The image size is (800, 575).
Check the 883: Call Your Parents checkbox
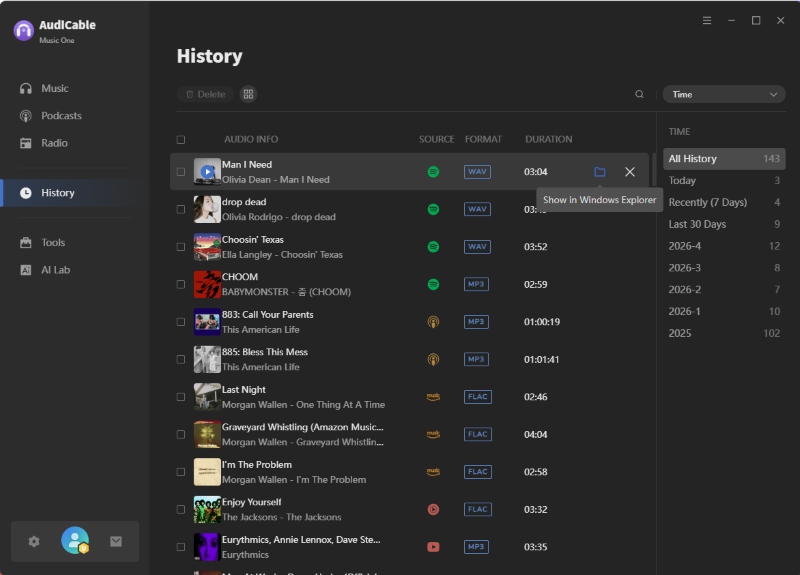(x=181, y=322)
